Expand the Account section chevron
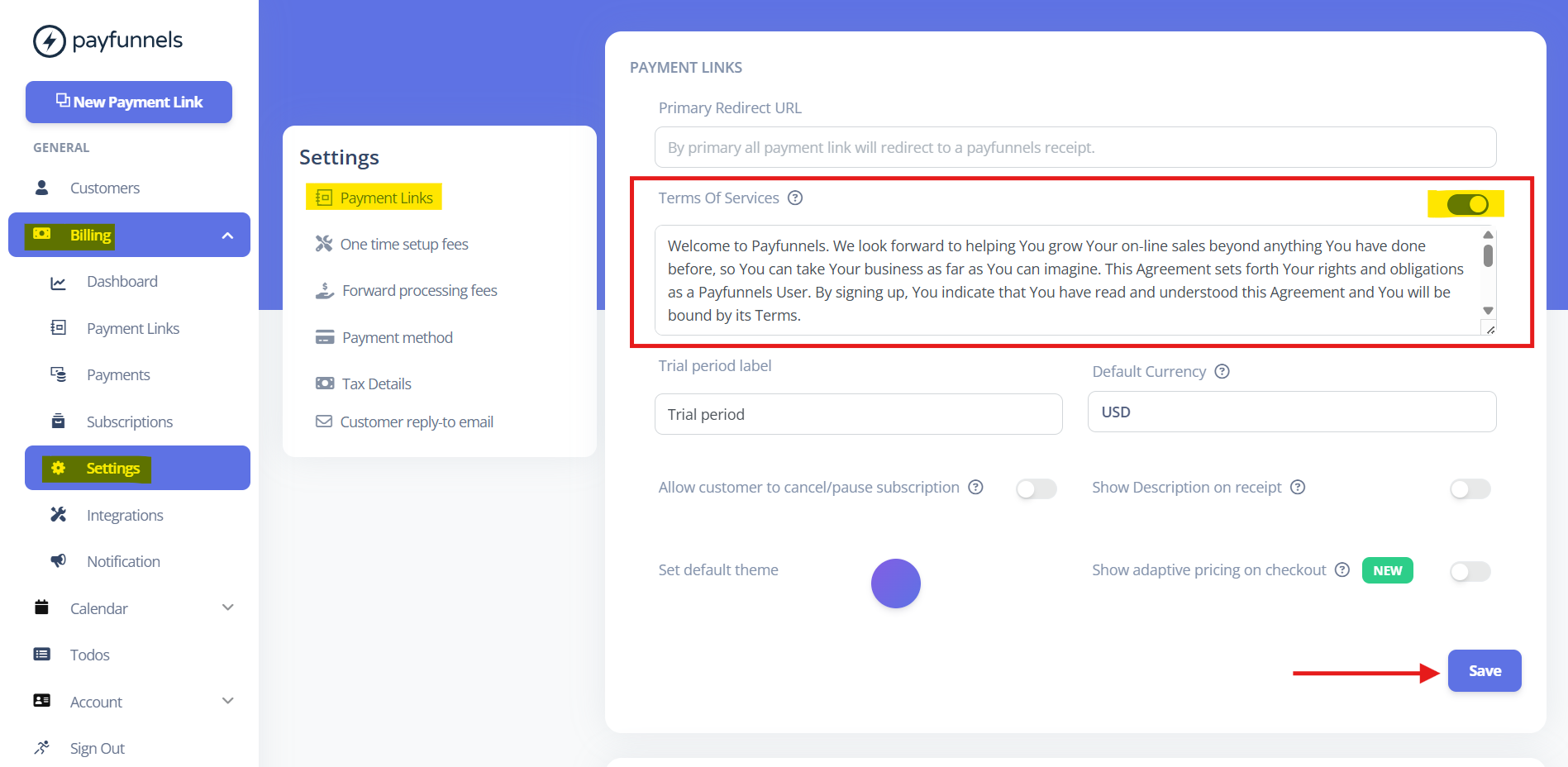 point(228,701)
